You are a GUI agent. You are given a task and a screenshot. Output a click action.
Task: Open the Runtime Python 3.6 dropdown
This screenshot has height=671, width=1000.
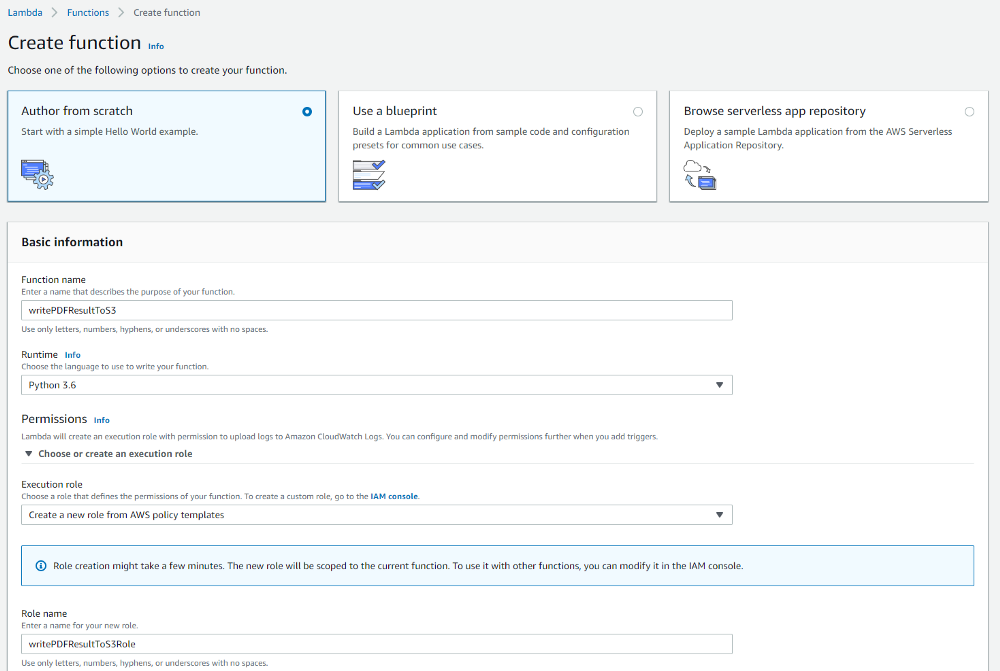(x=376, y=385)
